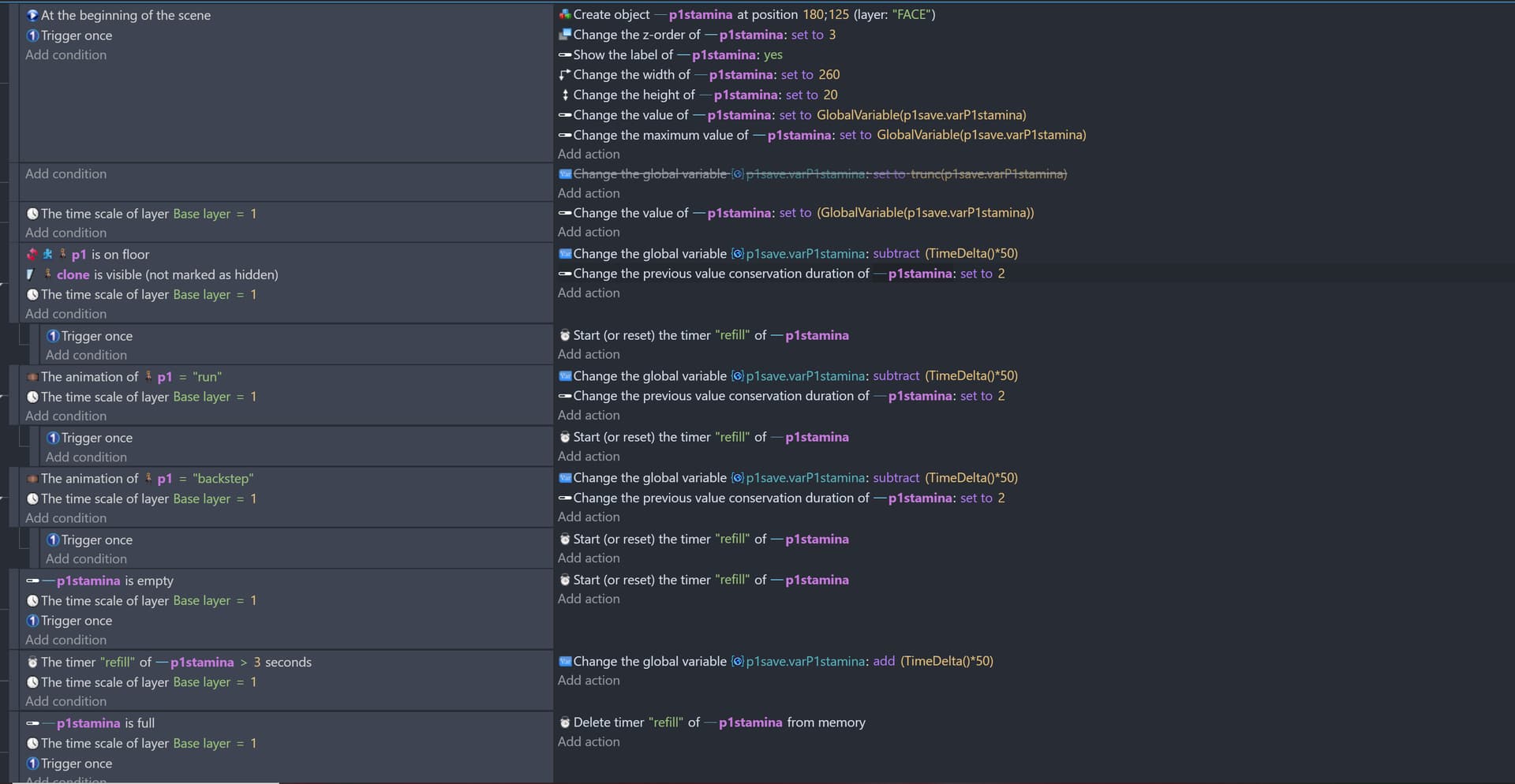Click the timer icon on Delete timer refill action
Screen dimensions: 1515x784
pos(565,722)
